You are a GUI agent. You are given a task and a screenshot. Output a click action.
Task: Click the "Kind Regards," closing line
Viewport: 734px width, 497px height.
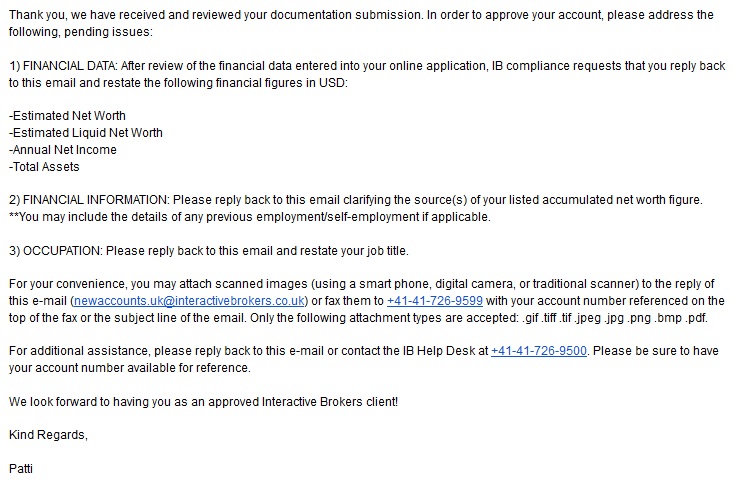pos(48,435)
